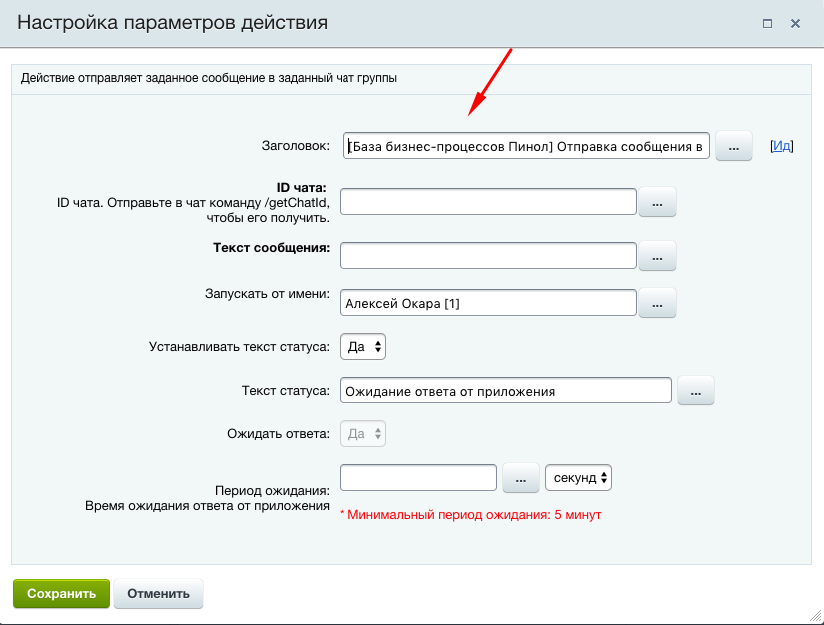824x625 pixels.
Task: Click ellipsis button next to Текст статуса
Action: click(x=696, y=390)
